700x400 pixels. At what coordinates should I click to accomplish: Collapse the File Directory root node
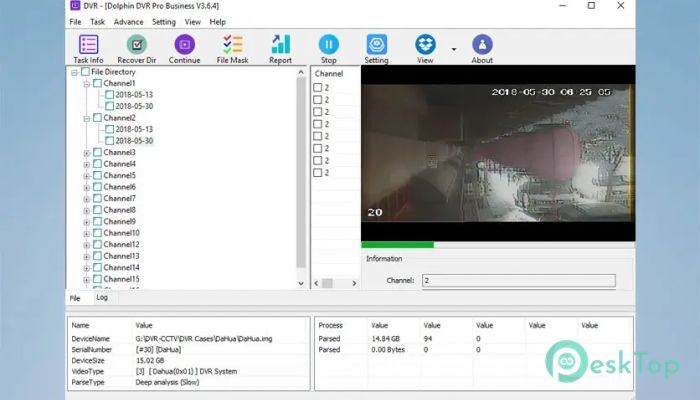[x=75, y=72]
